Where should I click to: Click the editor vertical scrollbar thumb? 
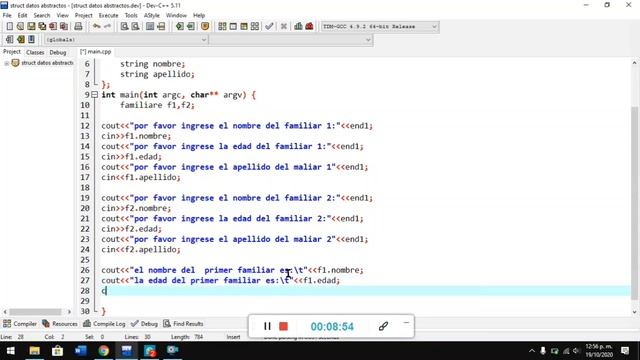[x=634, y=202]
